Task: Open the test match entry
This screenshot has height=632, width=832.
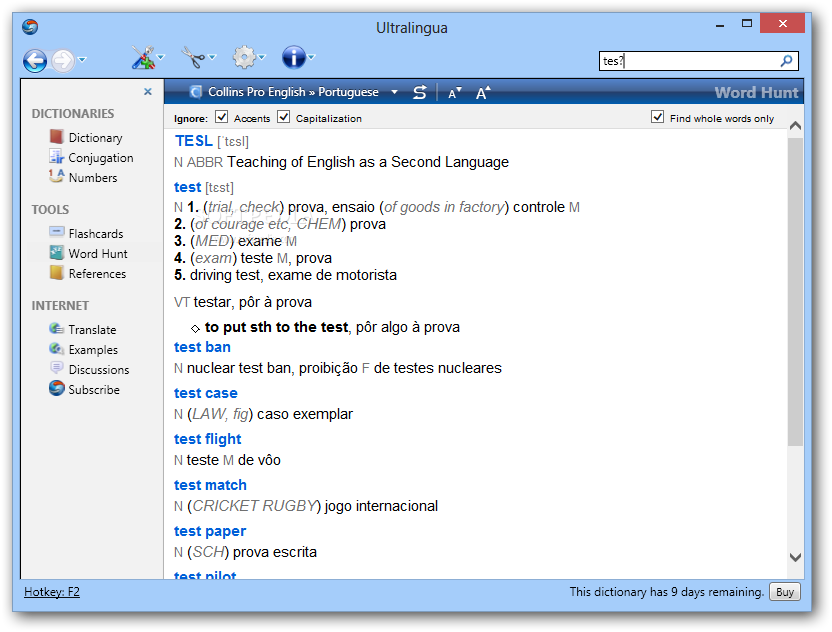Action: [x=210, y=486]
